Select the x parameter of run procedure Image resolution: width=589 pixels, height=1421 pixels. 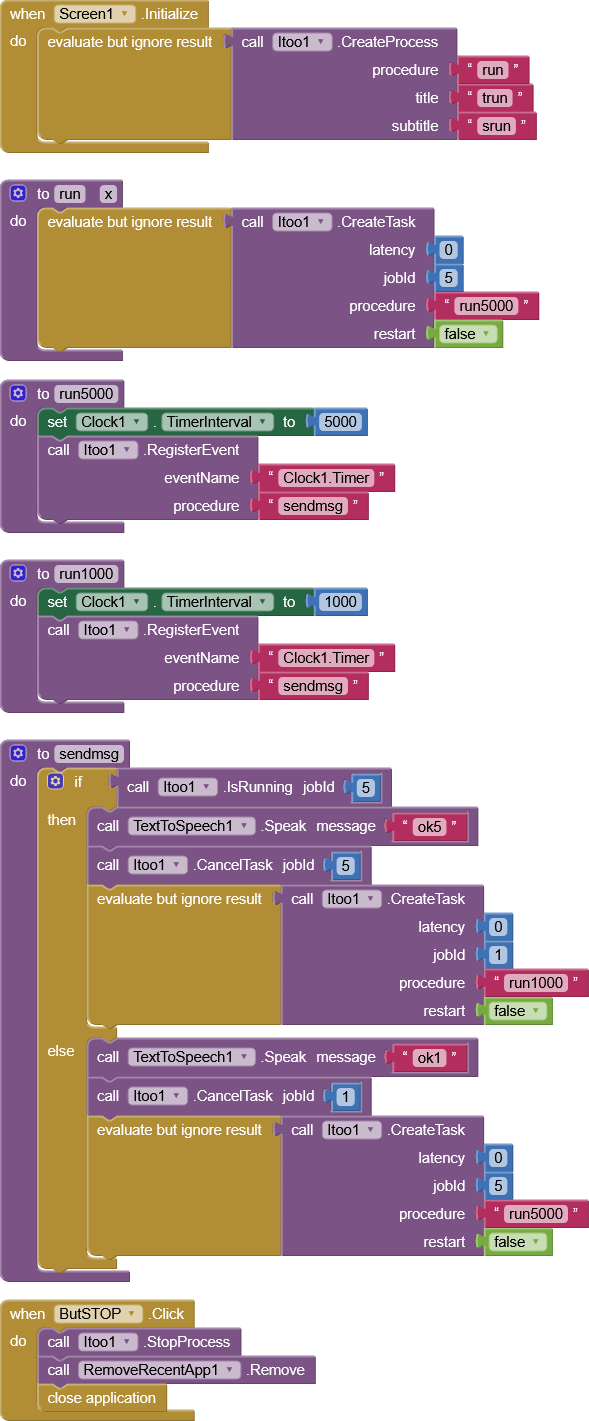(x=108, y=194)
